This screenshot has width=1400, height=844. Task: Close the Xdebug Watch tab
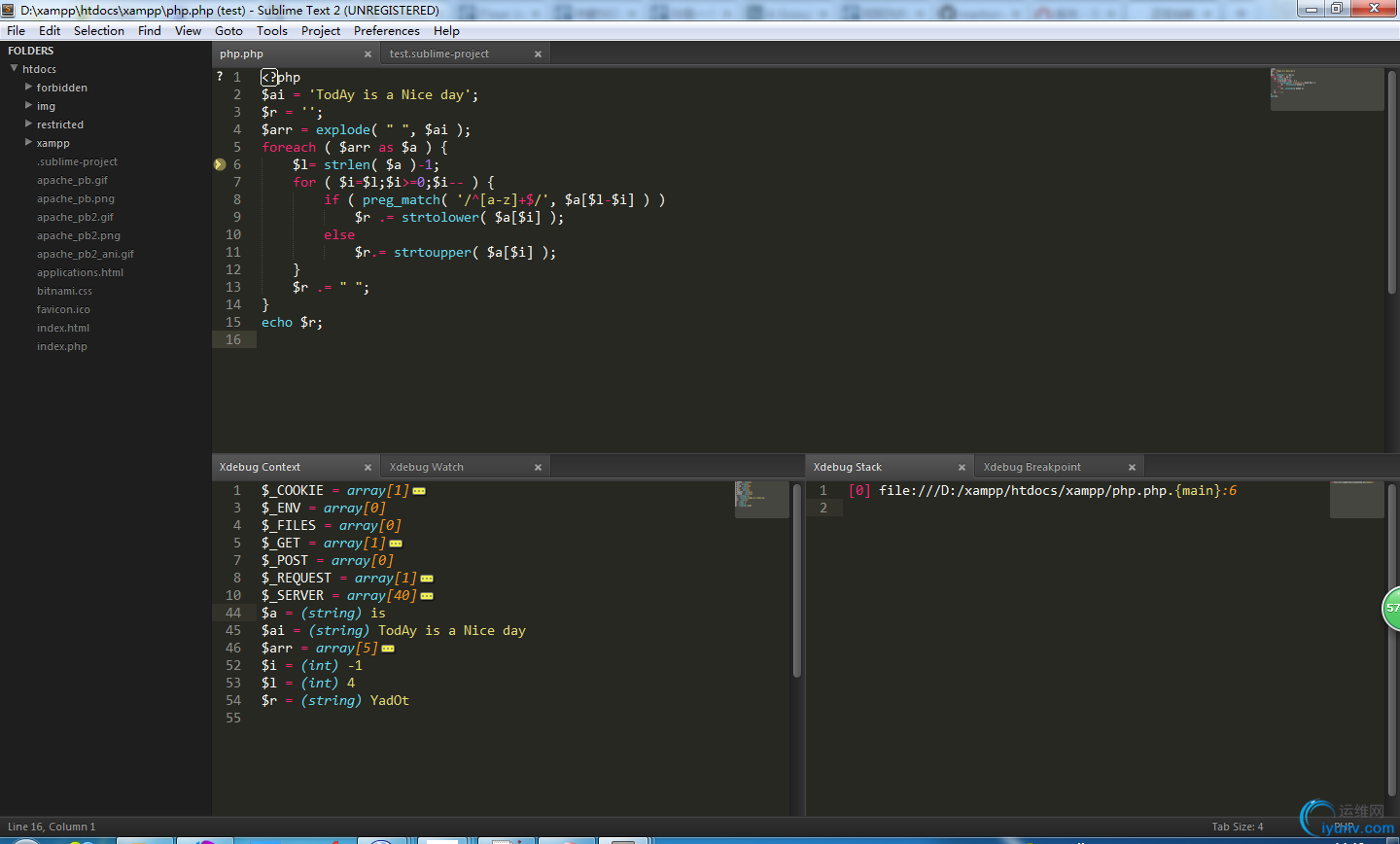click(x=538, y=468)
